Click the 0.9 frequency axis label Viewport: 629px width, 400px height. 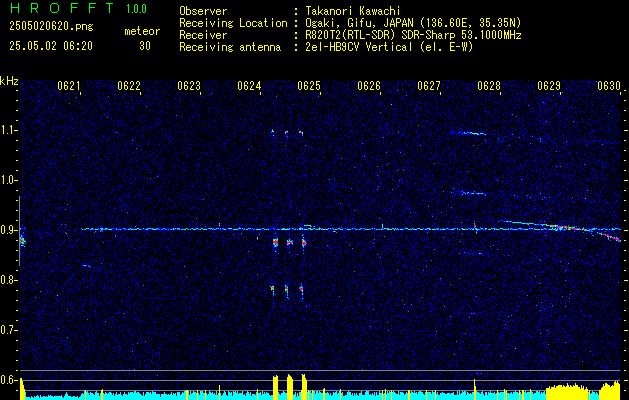[x=9, y=230]
